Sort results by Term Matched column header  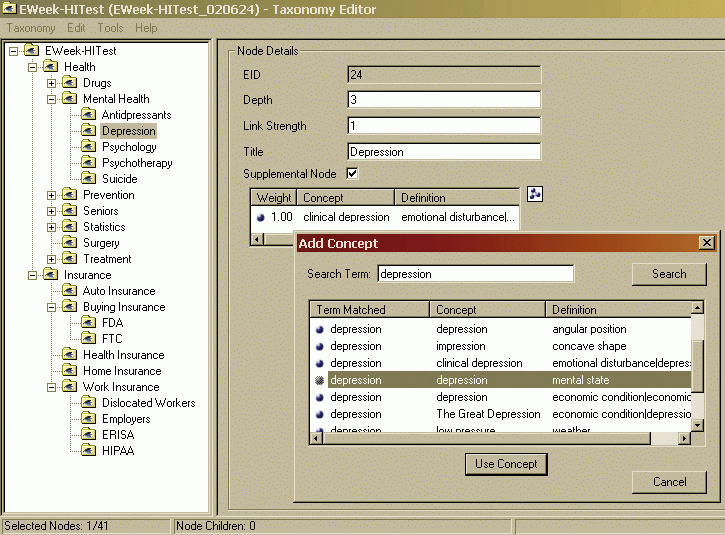369,309
